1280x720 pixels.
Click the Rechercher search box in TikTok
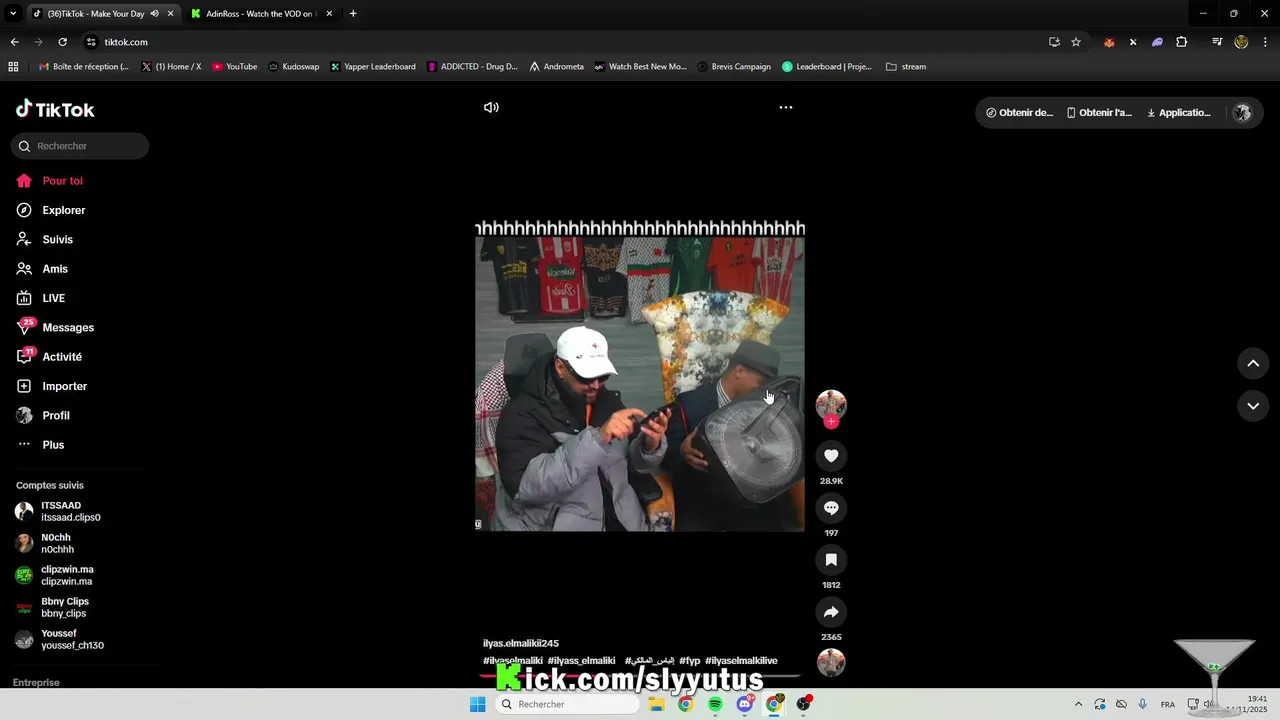[80, 146]
